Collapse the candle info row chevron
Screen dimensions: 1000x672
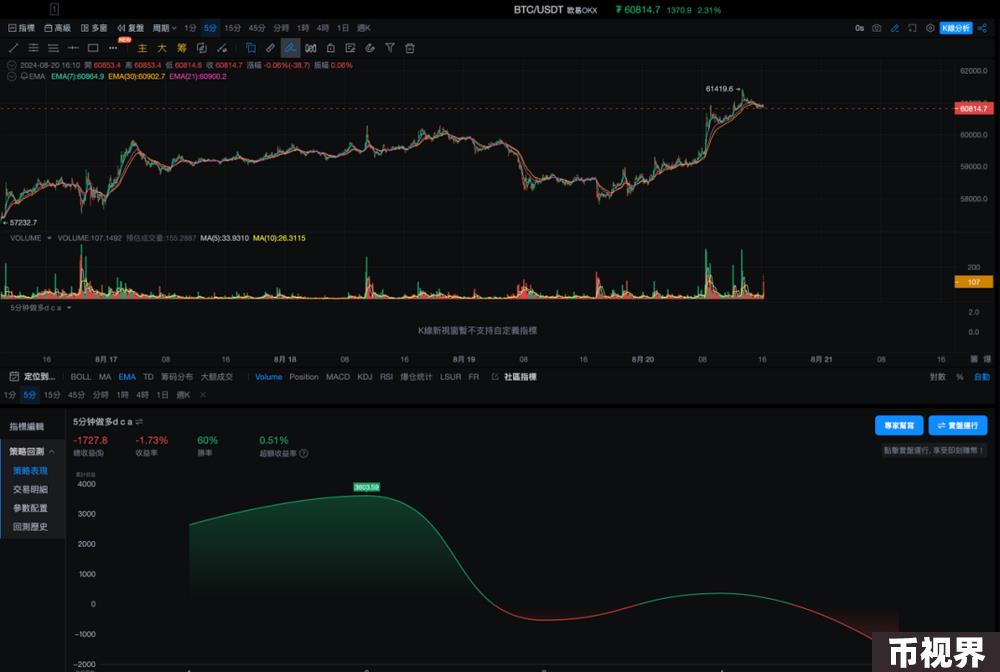point(11,65)
